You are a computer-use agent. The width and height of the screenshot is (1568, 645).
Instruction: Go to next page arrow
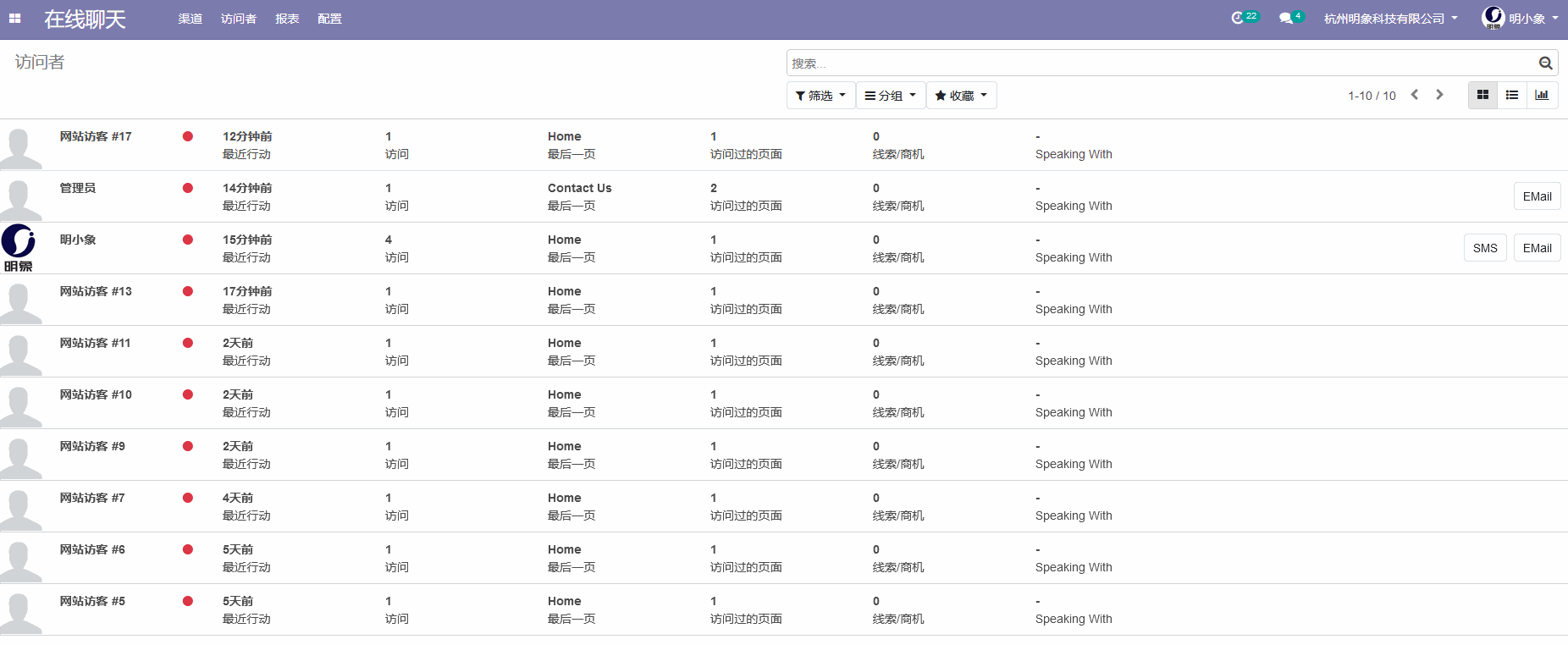coord(1439,95)
